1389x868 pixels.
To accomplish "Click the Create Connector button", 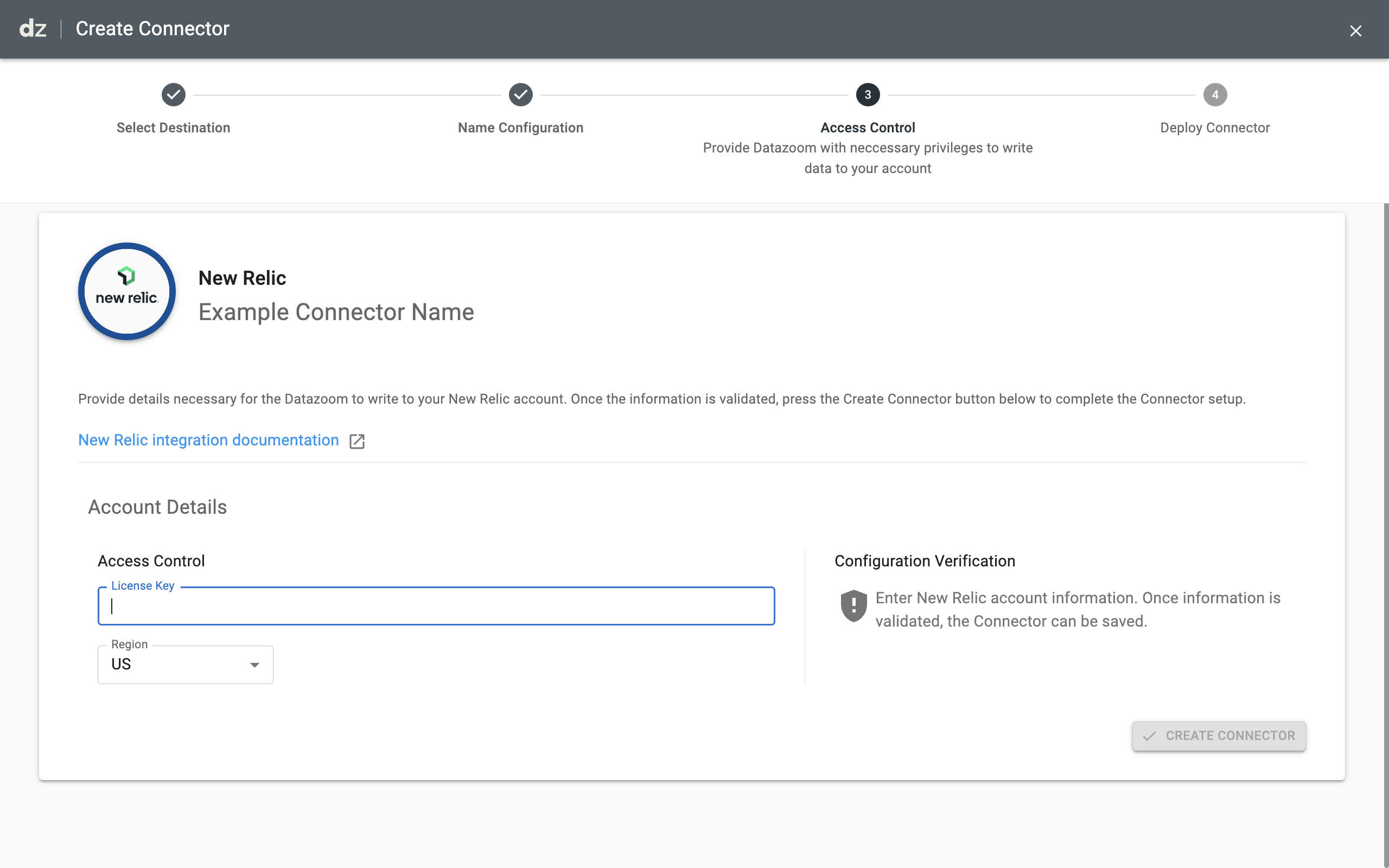I will pyautogui.click(x=1219, y=736).
